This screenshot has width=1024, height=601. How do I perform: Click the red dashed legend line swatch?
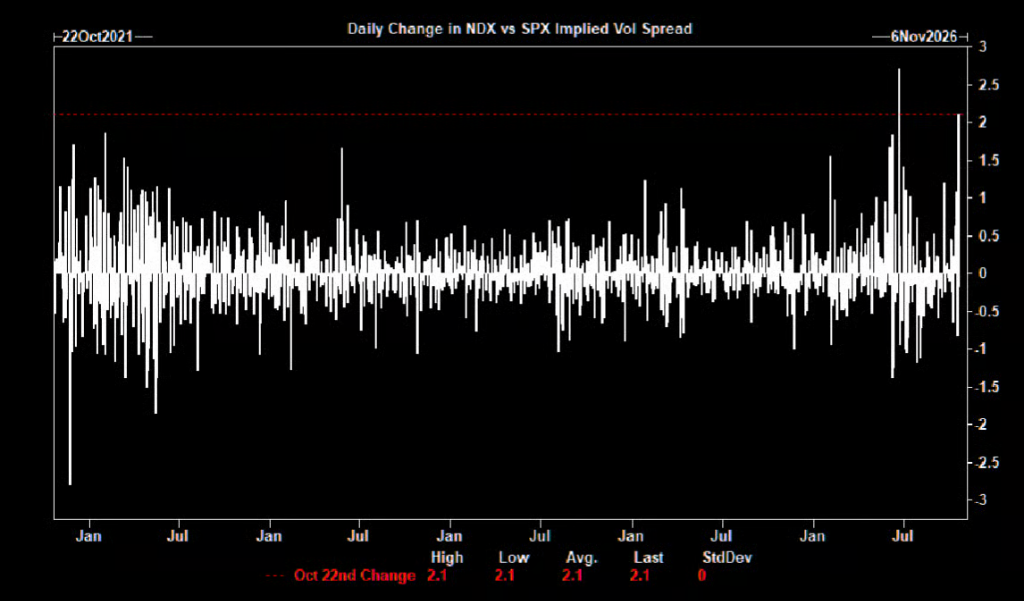point(276,576)
